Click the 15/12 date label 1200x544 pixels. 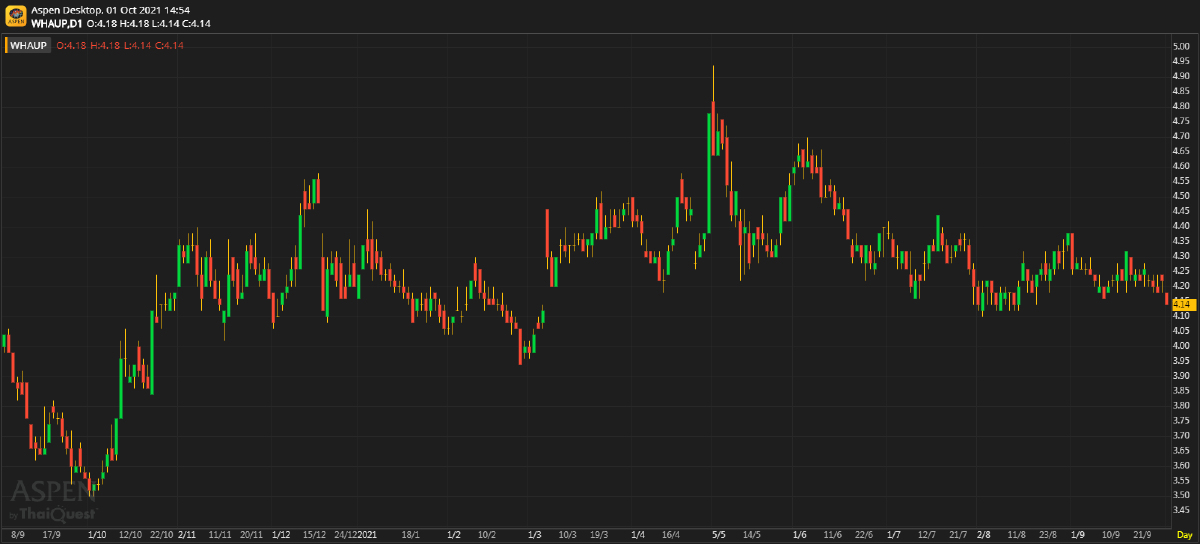click(x=315, y=536)
